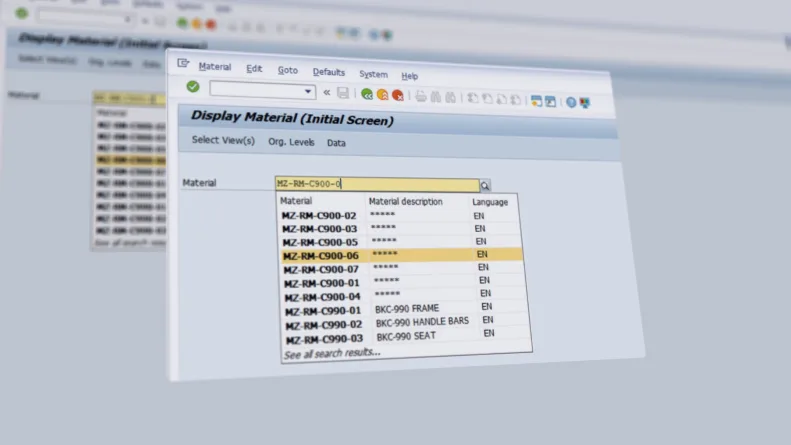
Task: Open the Material menu
Action: point(214,67)
